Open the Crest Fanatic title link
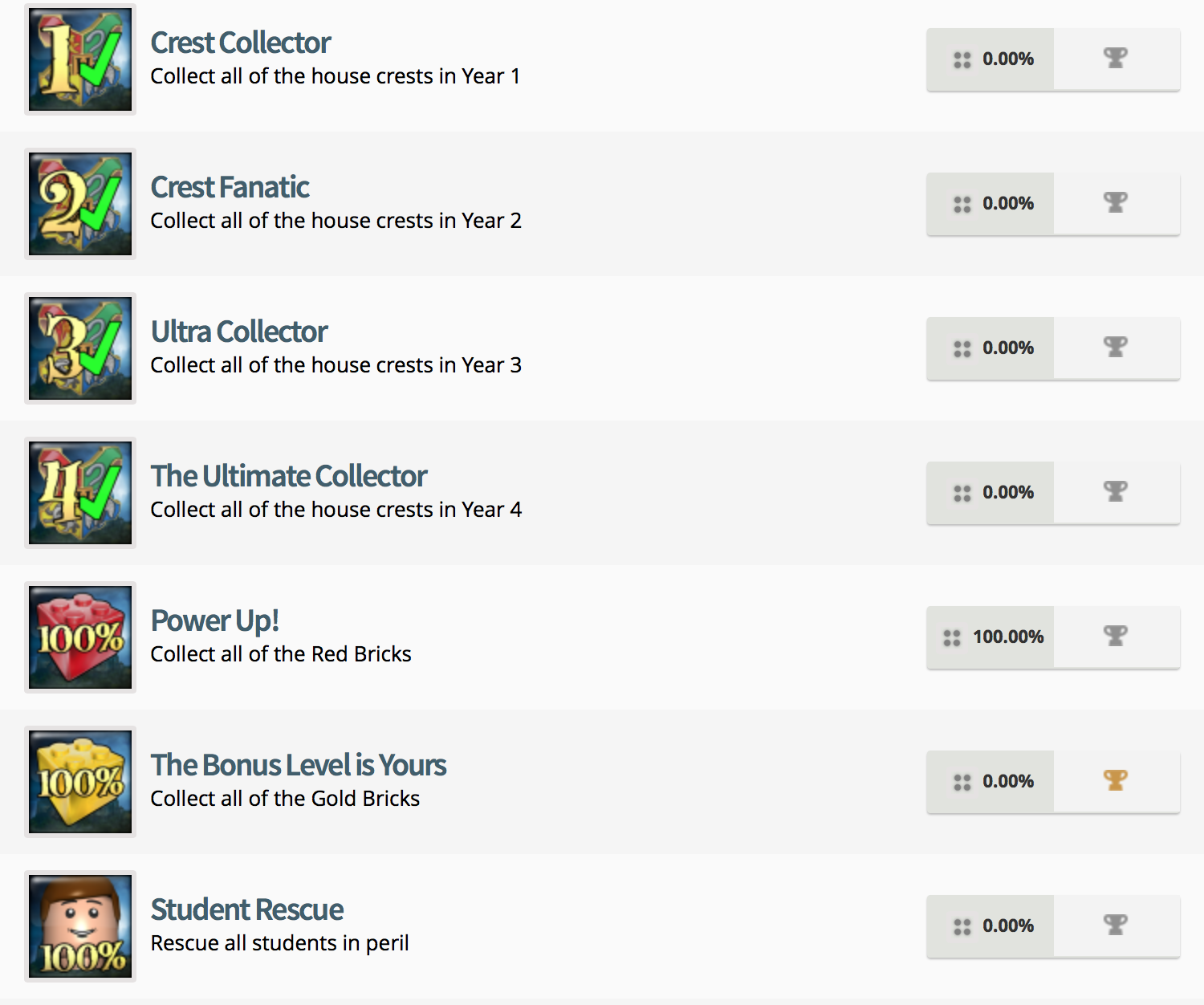Viewport: 1204px width, 1005px height. [230, 187]
